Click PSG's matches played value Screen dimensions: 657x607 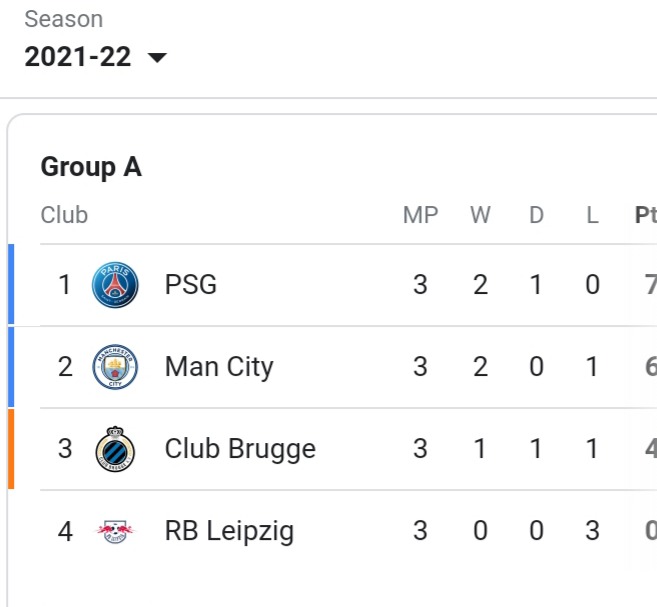[420, 285]
